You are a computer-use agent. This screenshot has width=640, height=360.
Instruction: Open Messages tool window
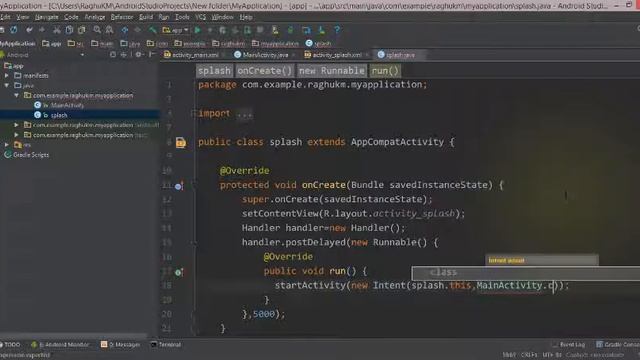click(x=120, y=344)
